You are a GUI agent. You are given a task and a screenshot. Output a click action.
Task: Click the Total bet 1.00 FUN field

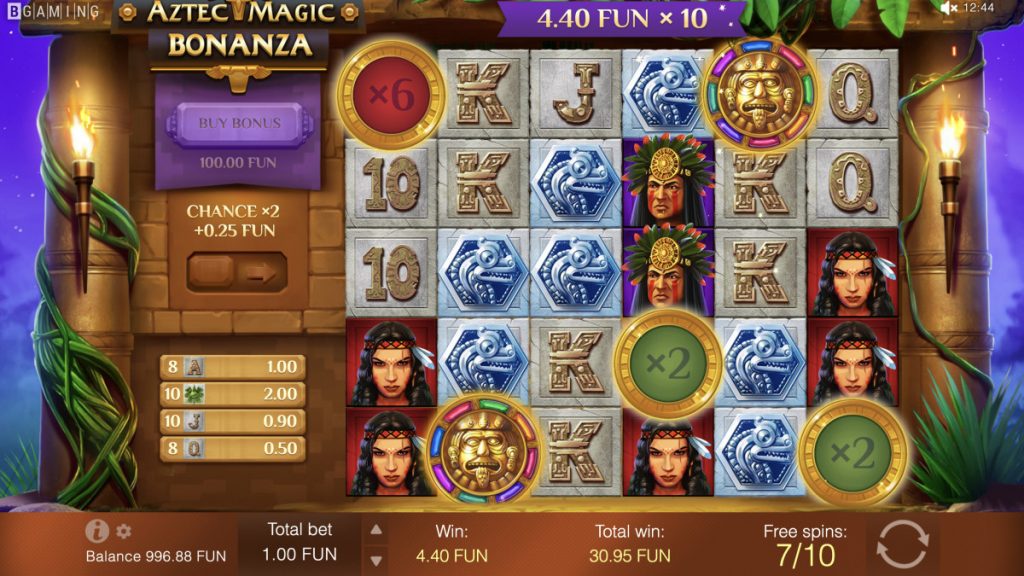tap(300, 542)
